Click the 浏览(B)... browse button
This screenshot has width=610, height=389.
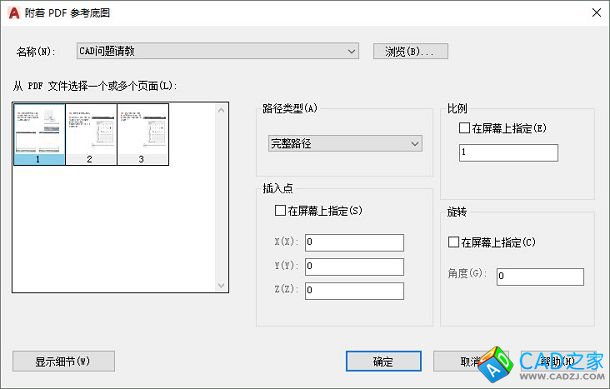click(410, 51)
